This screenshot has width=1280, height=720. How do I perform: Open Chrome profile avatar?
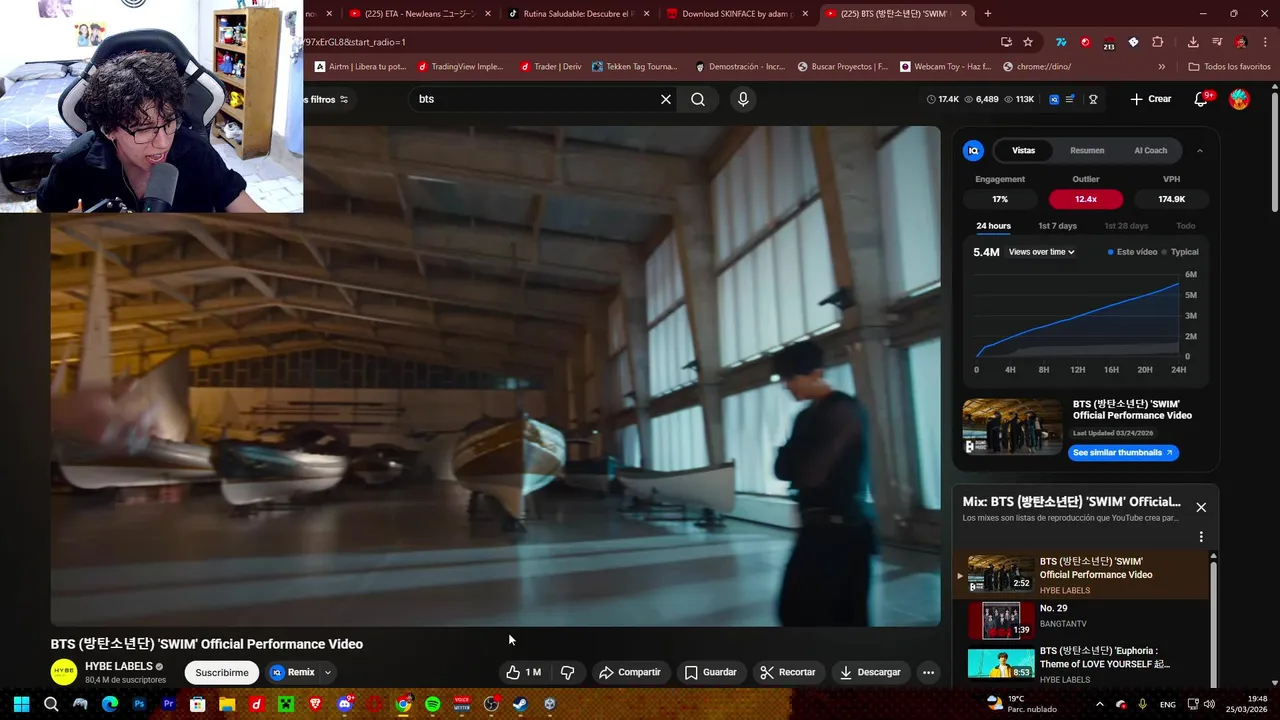(1241, 42)
